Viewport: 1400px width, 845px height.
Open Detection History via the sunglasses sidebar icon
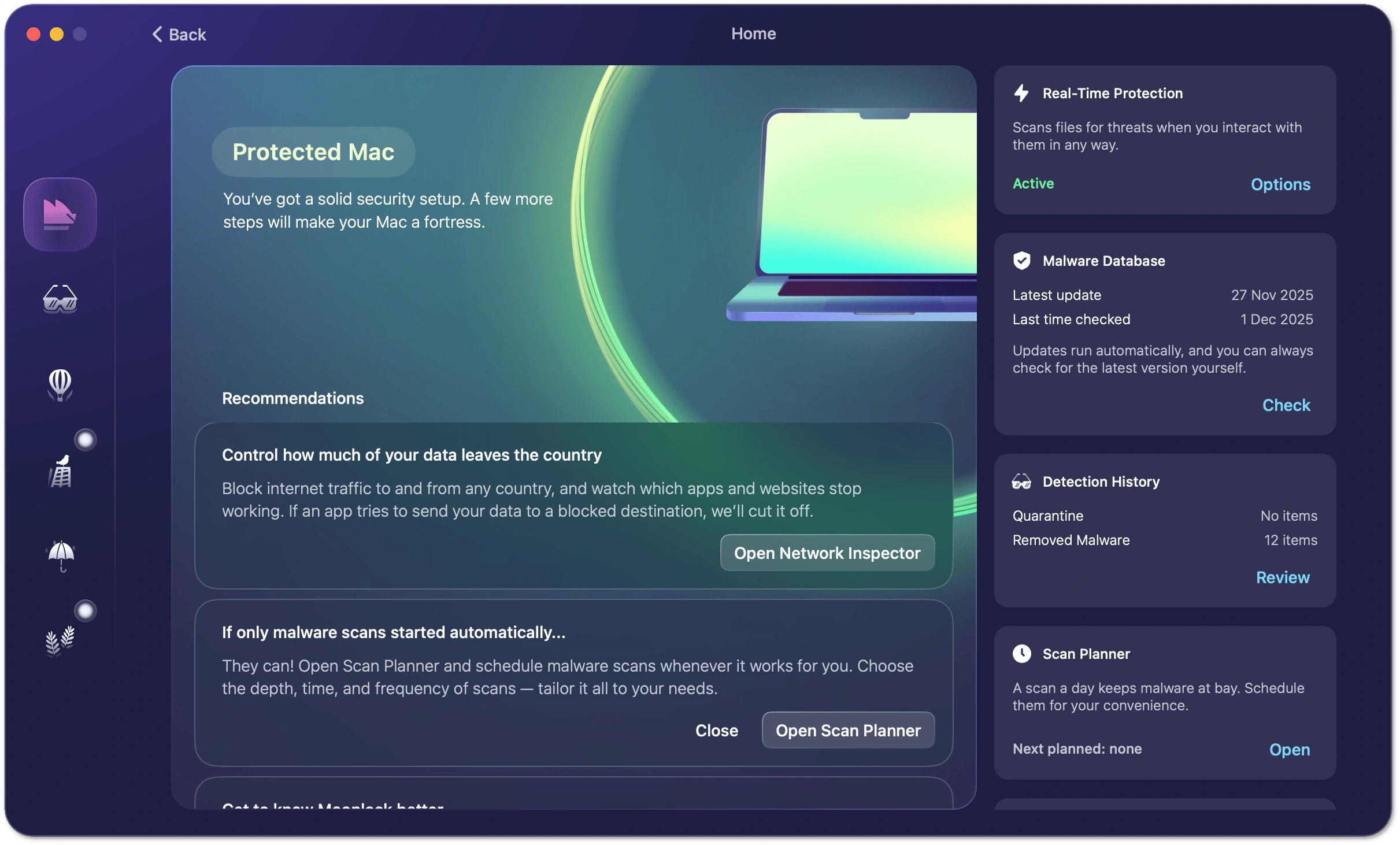60,299
